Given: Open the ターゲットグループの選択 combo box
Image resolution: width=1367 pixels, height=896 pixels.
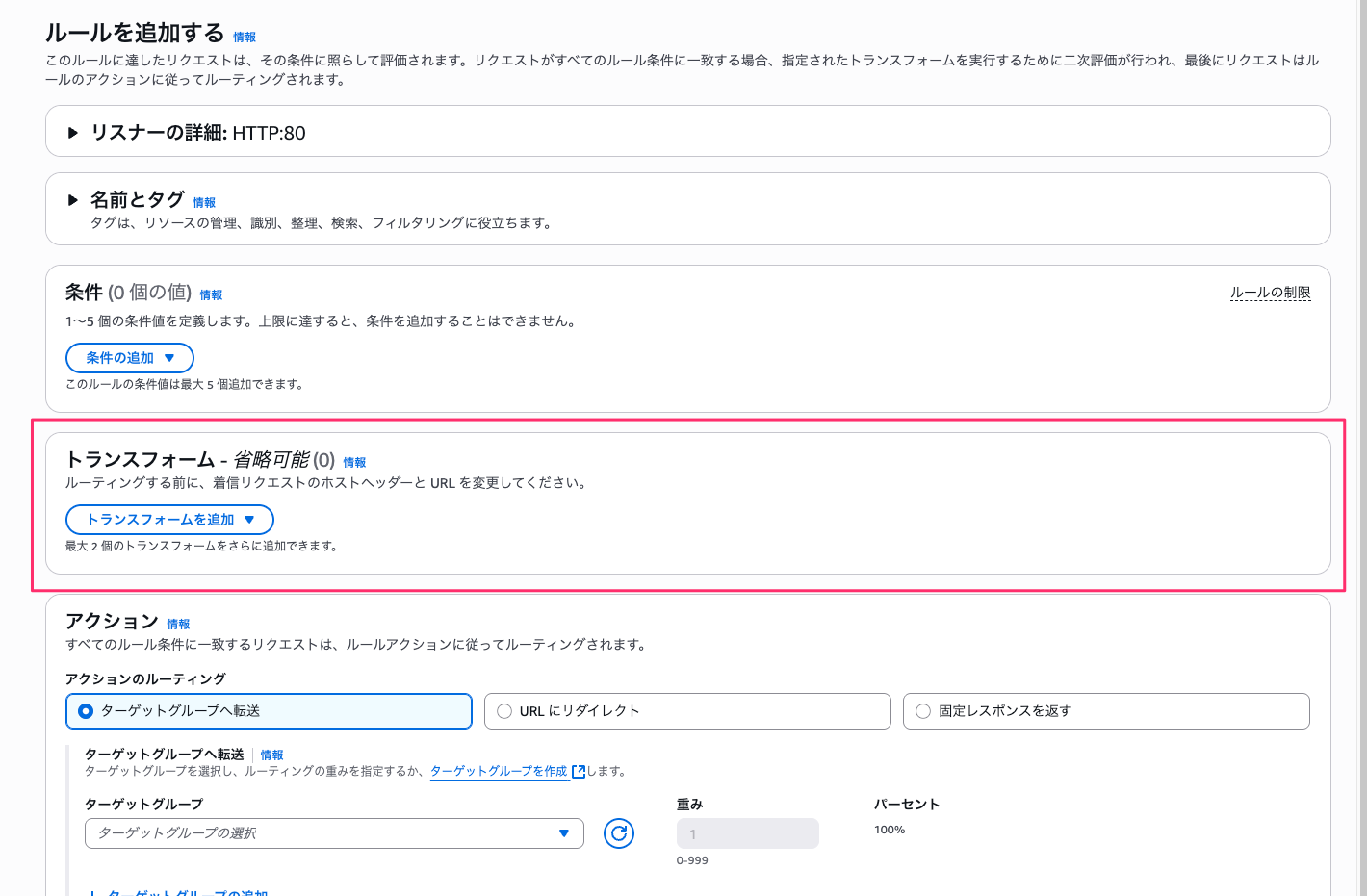Looking at the screenshot, I should [x=334, y=833].
